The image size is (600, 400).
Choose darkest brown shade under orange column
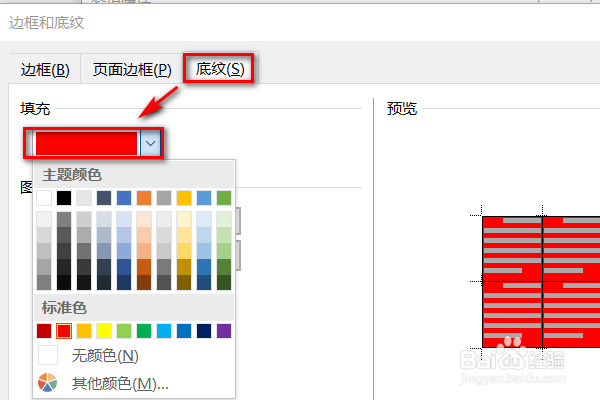pos(144,282)
